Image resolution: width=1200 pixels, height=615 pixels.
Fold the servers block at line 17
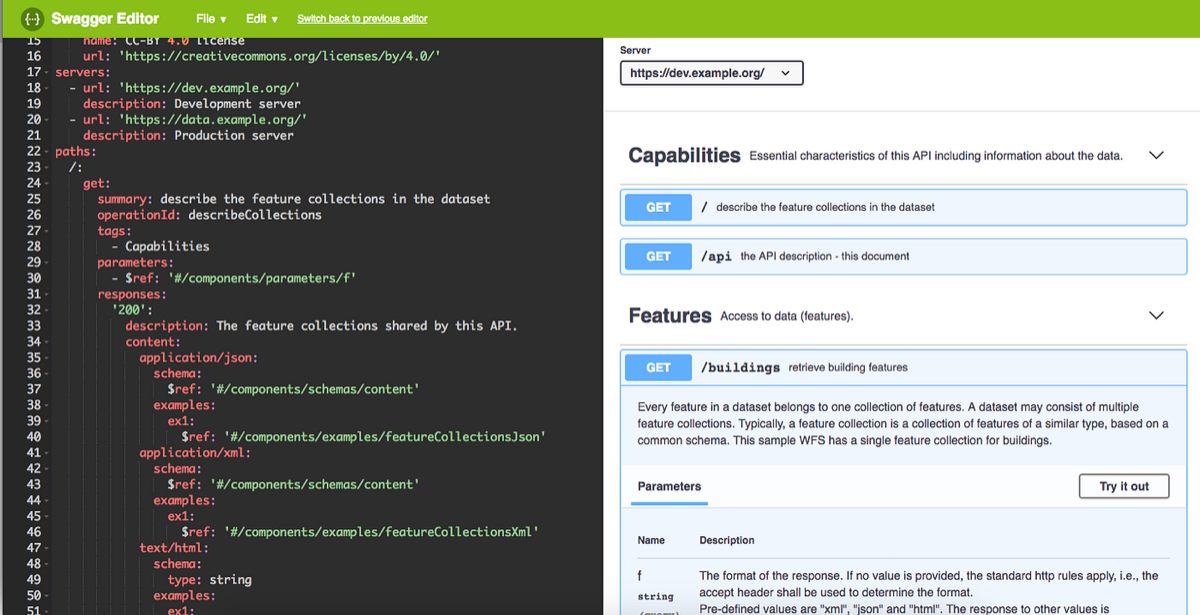tap(48, 72)
